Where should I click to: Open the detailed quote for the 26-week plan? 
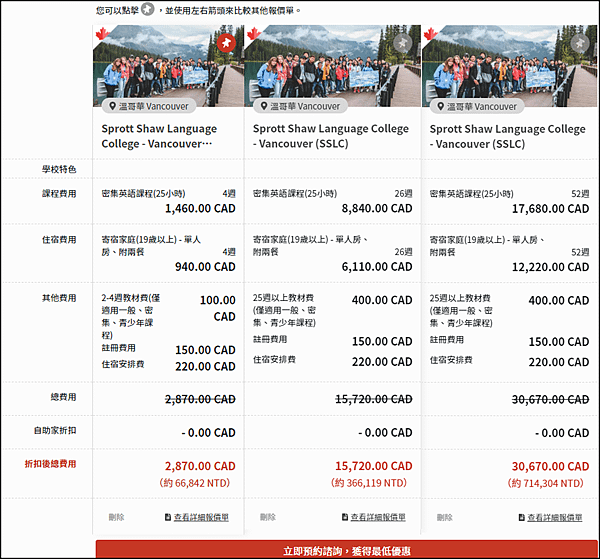(x=378, y=517)
